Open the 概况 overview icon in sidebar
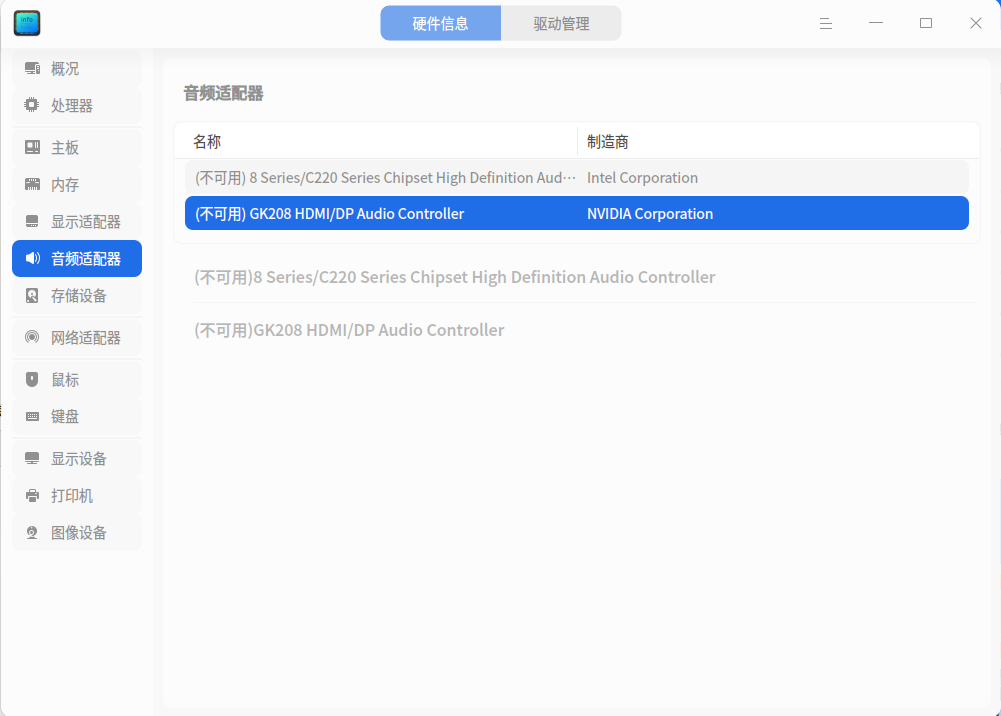 tap(32, 68)
